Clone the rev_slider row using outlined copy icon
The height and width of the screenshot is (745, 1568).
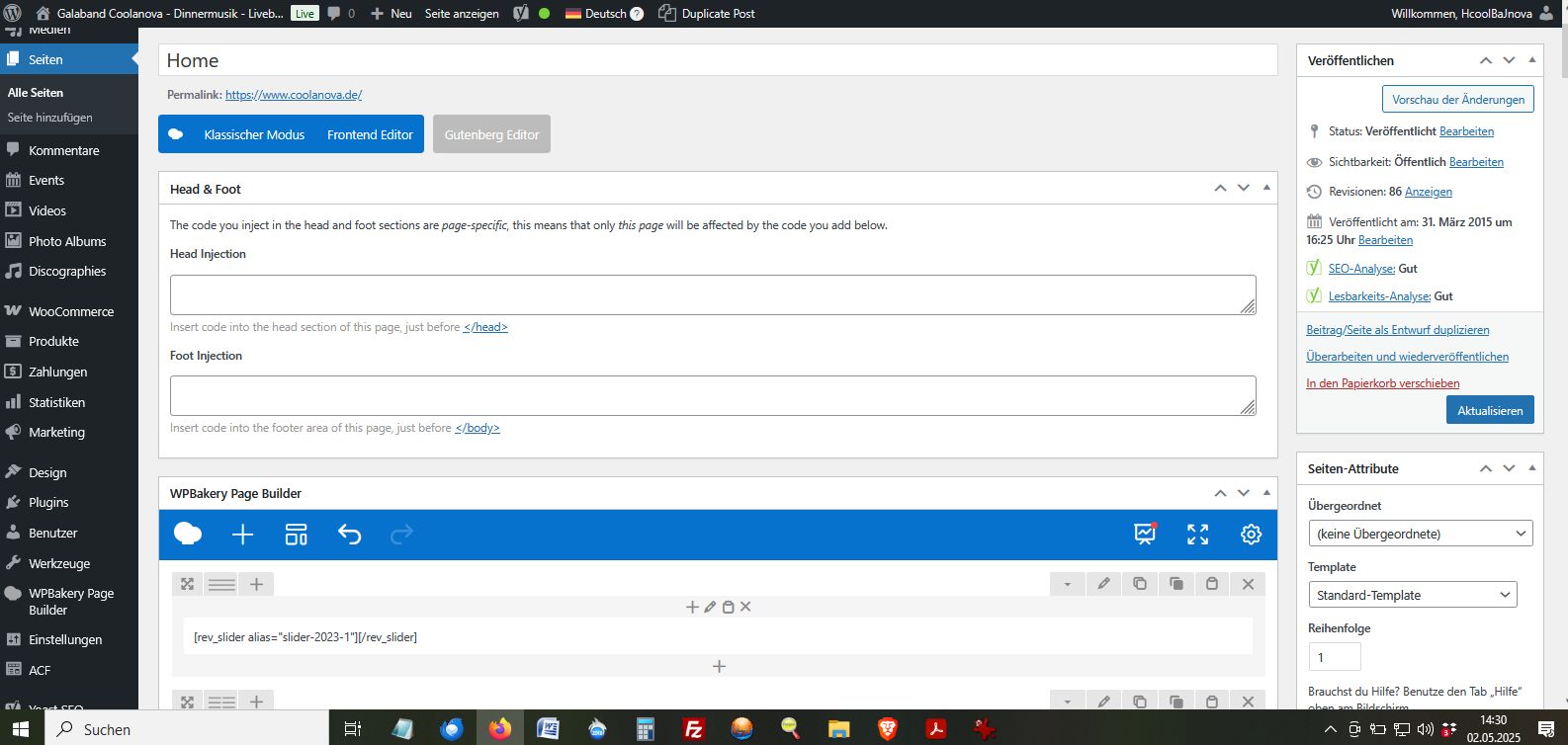(x=1140, y=584)
